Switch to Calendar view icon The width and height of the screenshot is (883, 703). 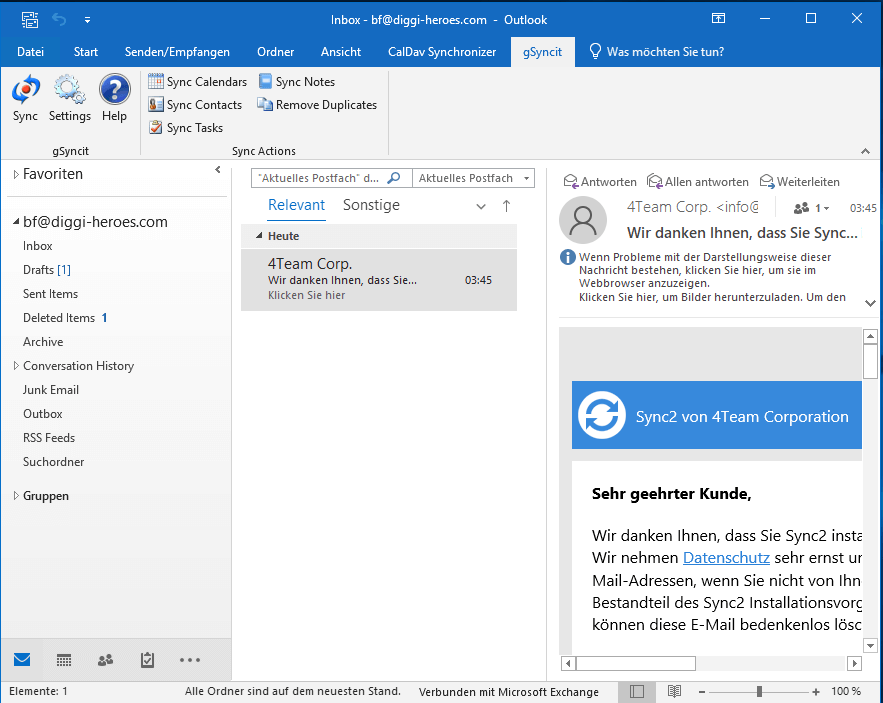[64, 660]
